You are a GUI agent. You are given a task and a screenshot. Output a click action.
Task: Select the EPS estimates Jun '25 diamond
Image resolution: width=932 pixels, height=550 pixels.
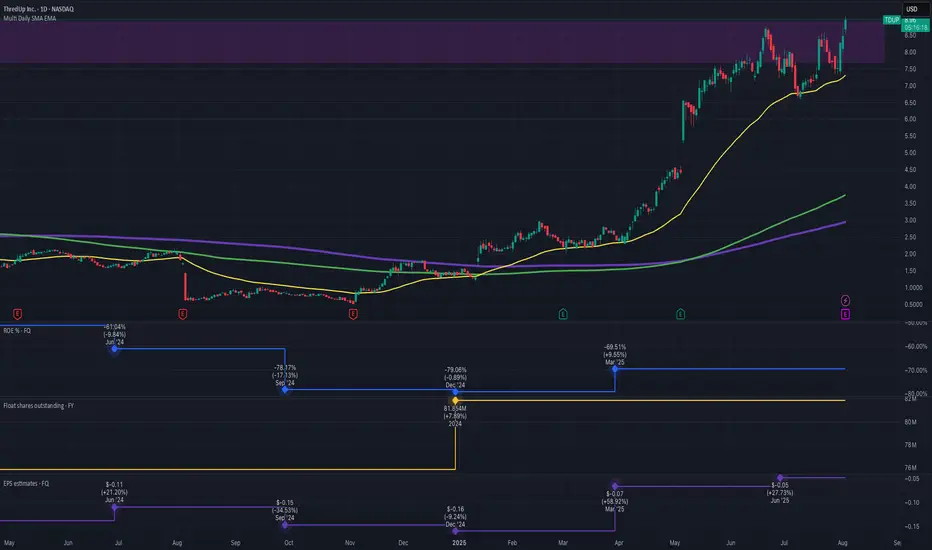pyautogui.click(x=780, y=477)
